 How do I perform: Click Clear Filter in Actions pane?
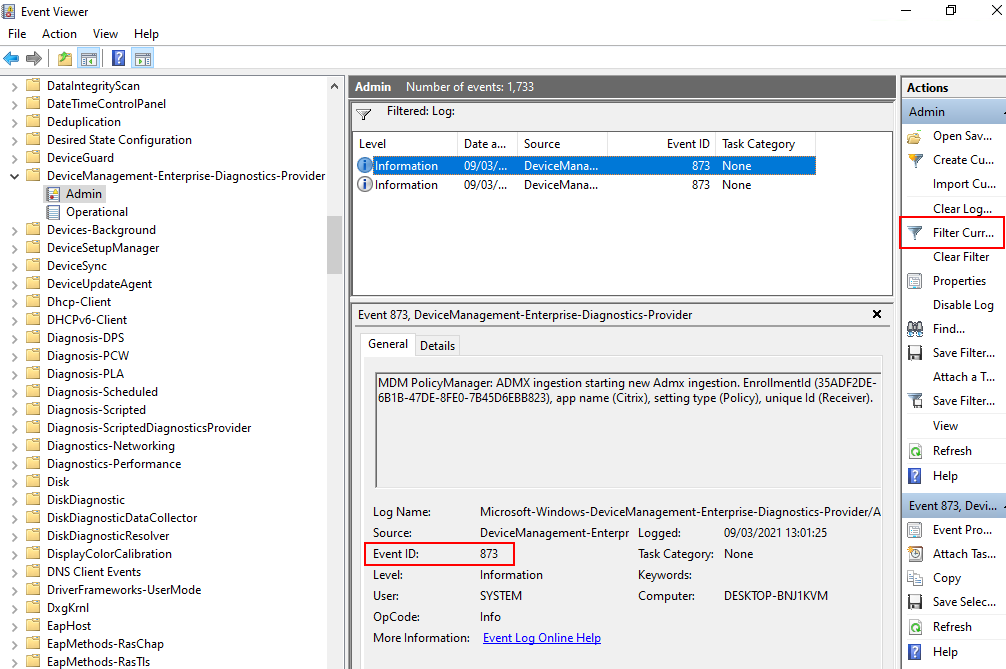(960, 257)
